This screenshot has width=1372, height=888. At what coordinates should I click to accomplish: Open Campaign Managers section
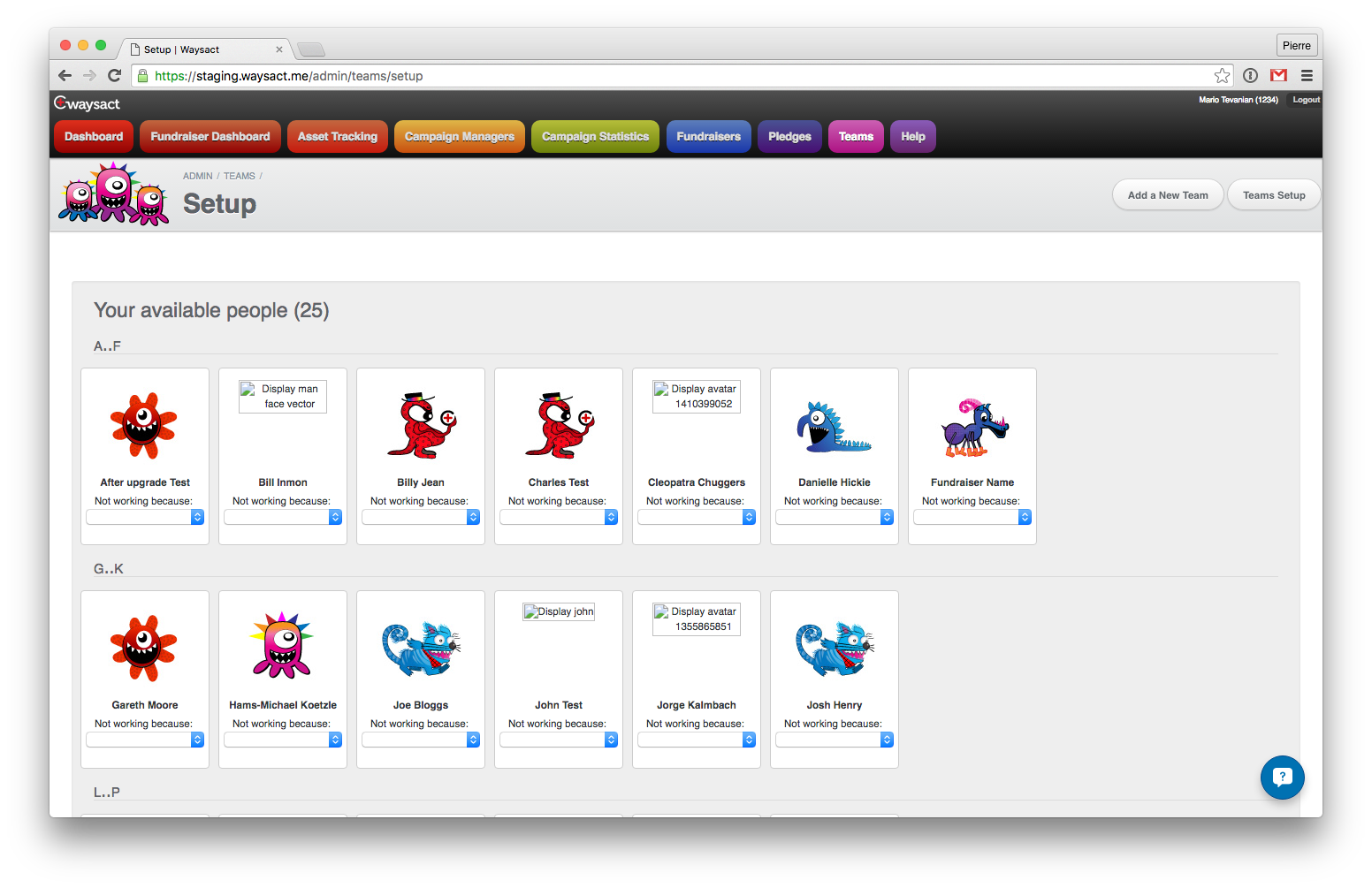coord(460,136)
